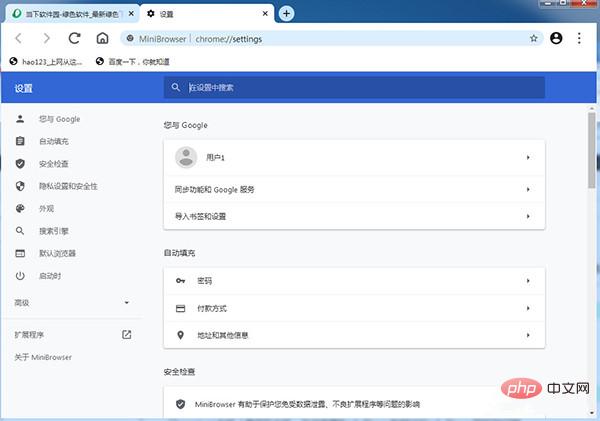Click the arrow on 地址和其他信息 row

(x=528, y=335)
